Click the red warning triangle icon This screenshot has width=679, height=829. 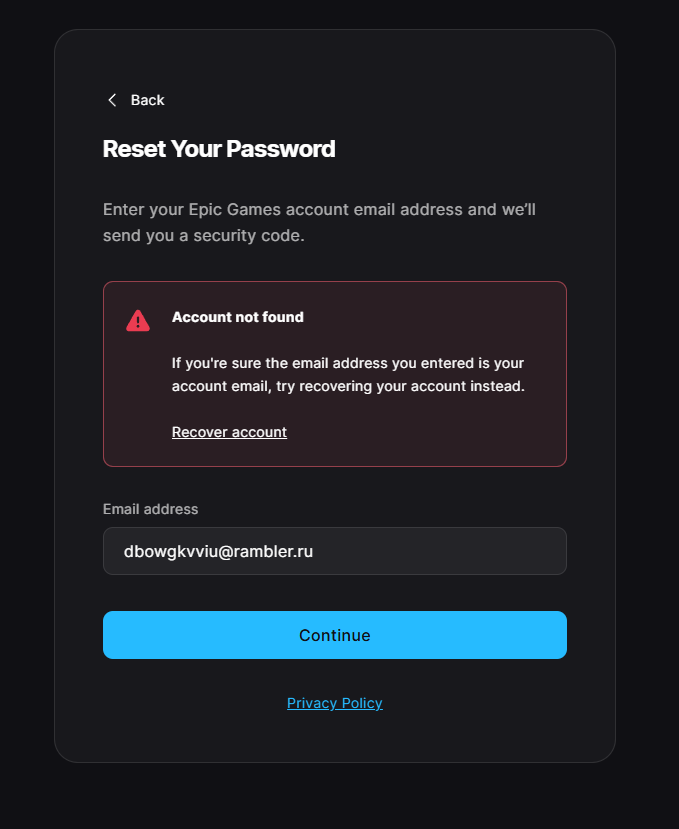tap(138, 320)
